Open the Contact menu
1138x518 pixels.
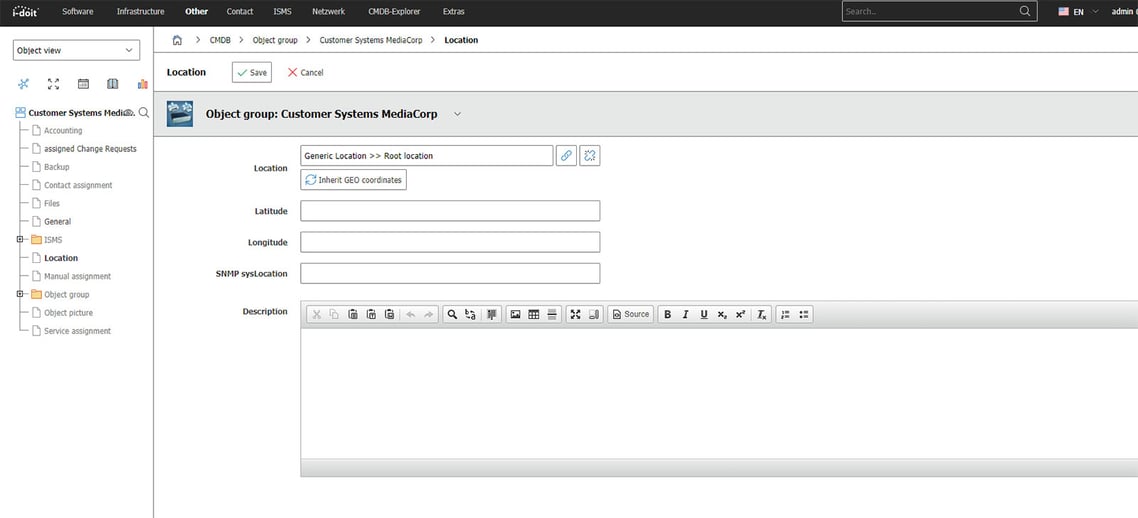coord(240,12)
